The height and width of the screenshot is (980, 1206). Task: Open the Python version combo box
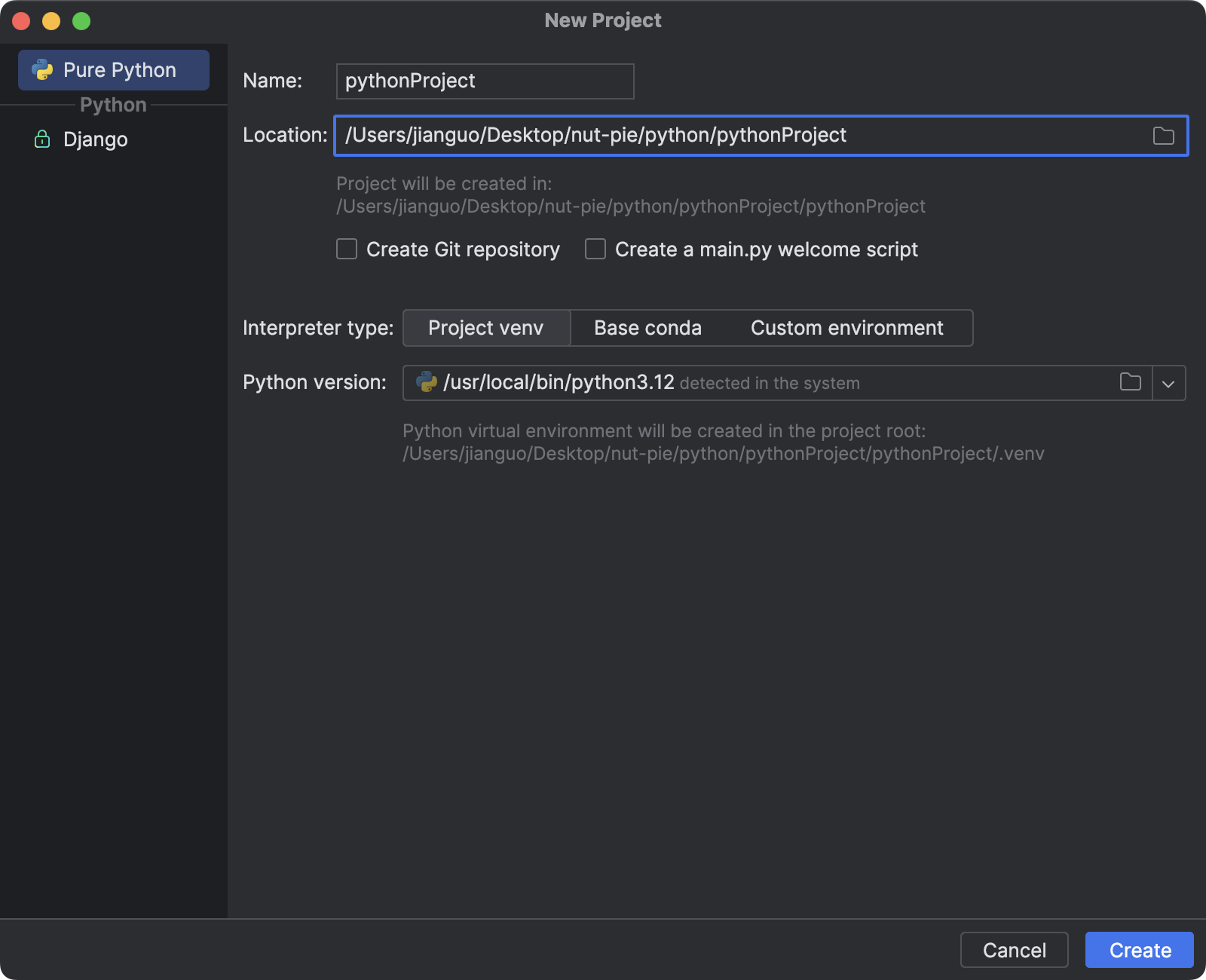[x=794, y=383]
